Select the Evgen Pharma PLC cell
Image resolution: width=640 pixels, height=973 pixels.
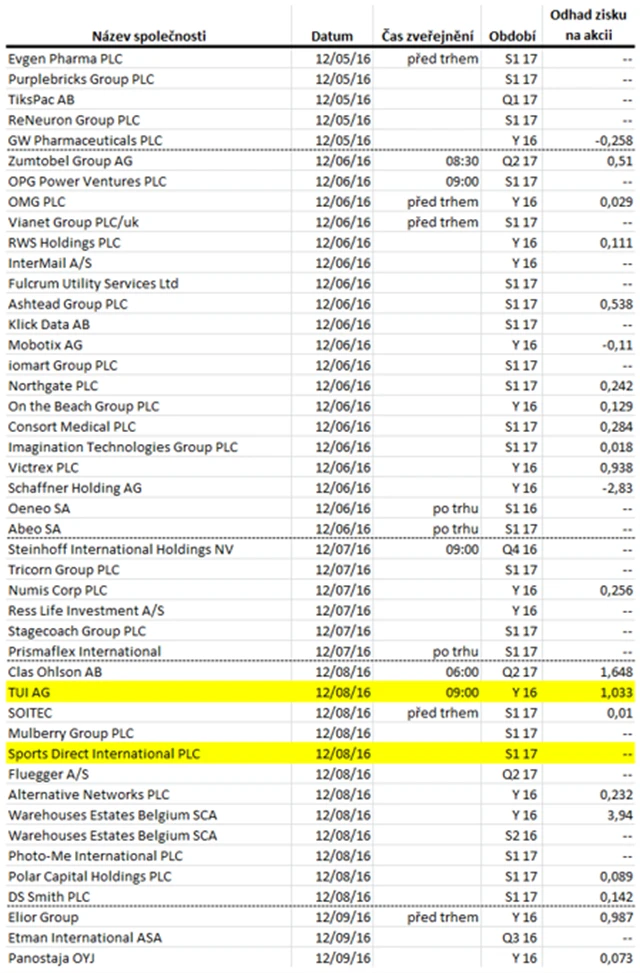tap(62, 59)
